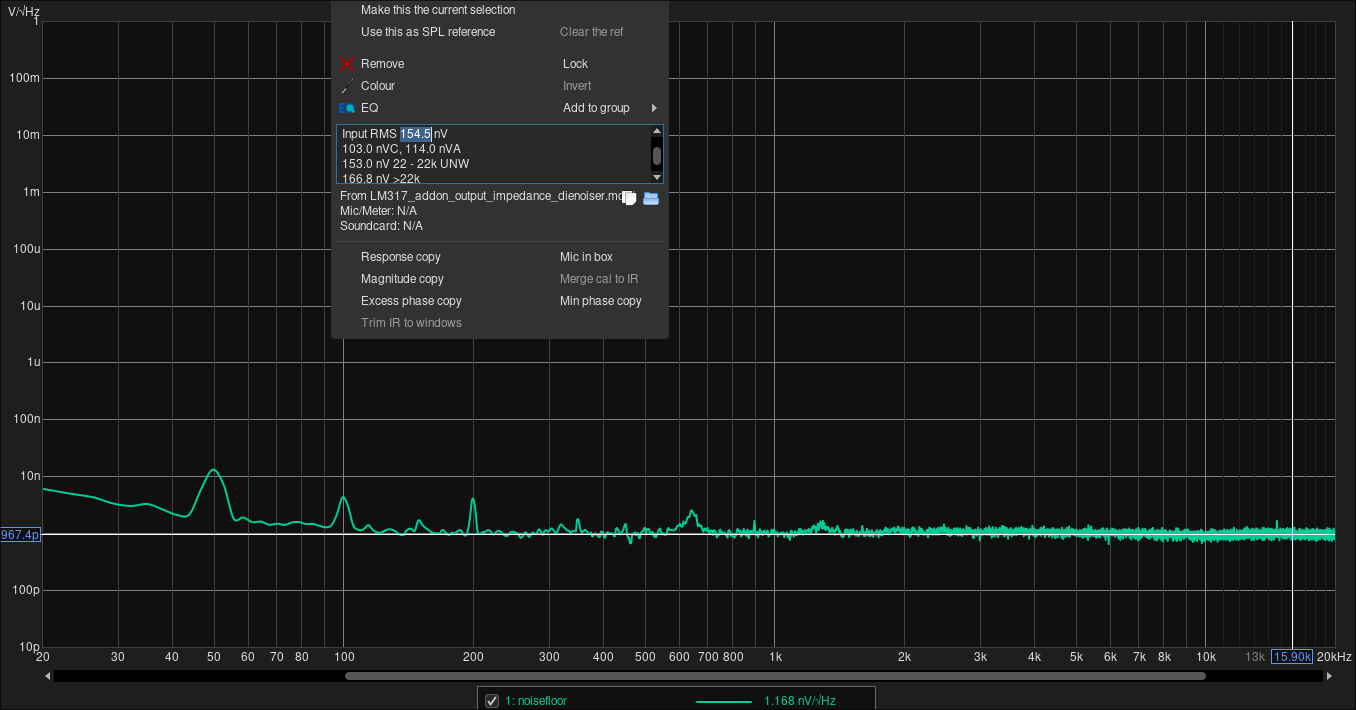
Task: Choose the Colour menu entry
Action: (378, 86)
